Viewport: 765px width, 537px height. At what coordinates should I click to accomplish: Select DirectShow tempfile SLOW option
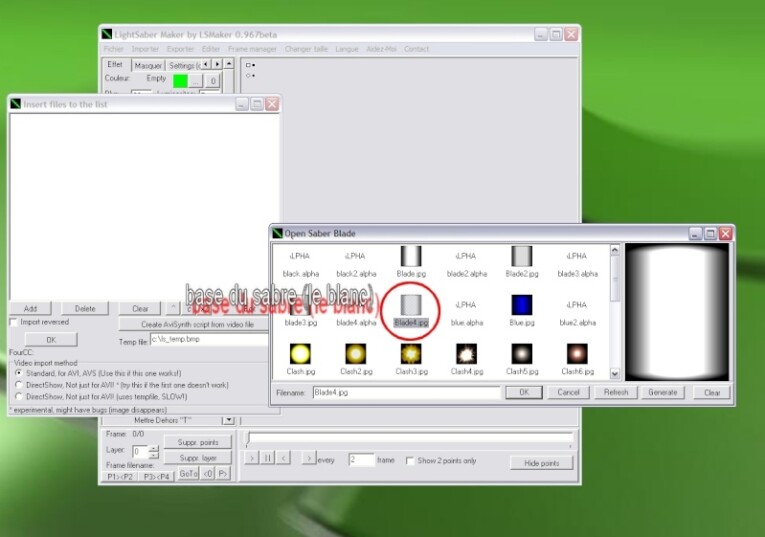coord(20,397)
